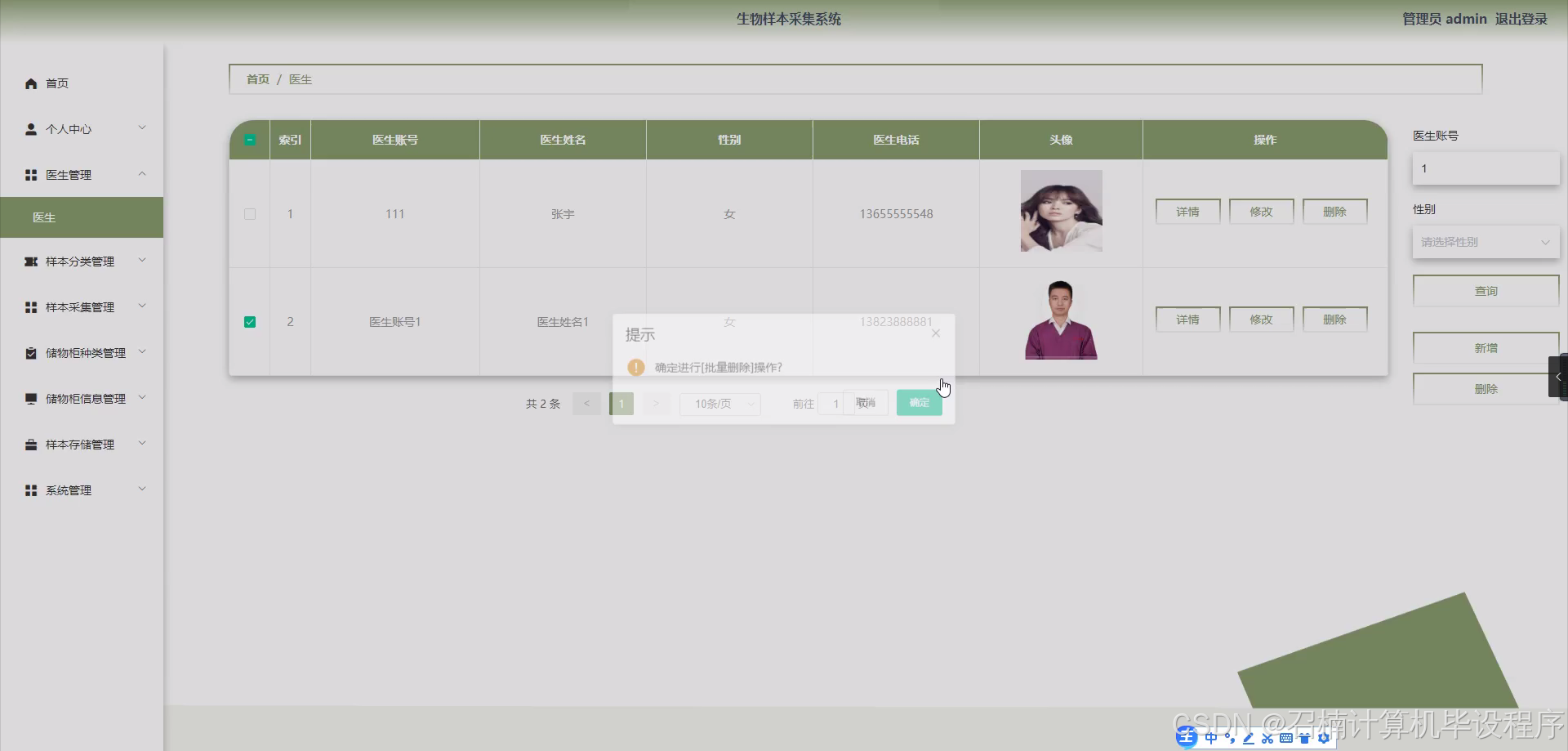Screen dimensions: 1568x751
Task: Click the monitor icon beside 储物柜信息管理
Action: [31, 399]
